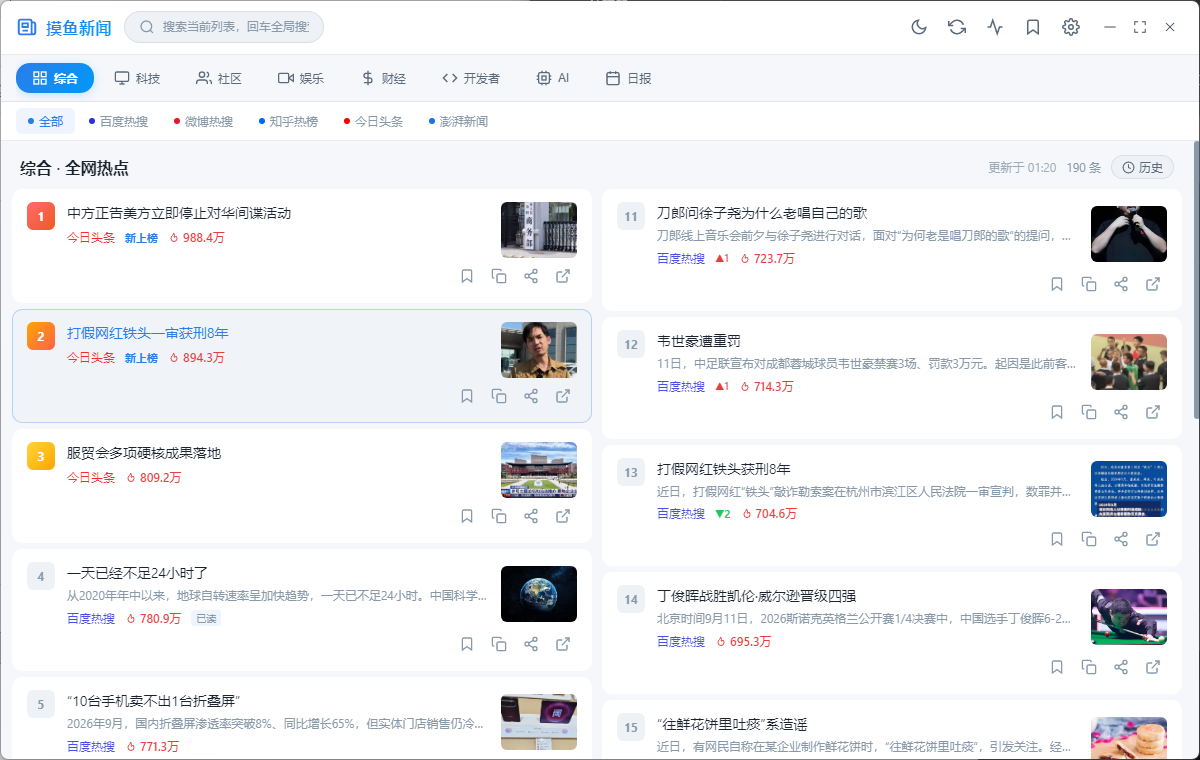This screenshot has height=760, width=1200.
Task: Bookmark 服贸会多项硬核成果落地 item
Action: tap(467, 516)
